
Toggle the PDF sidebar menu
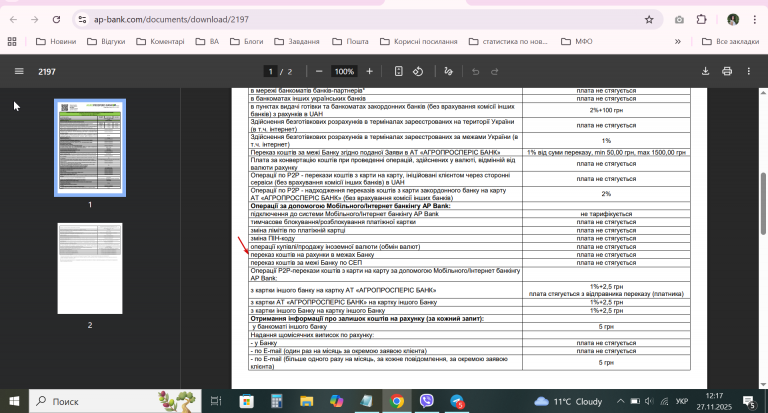coord(19,72)
